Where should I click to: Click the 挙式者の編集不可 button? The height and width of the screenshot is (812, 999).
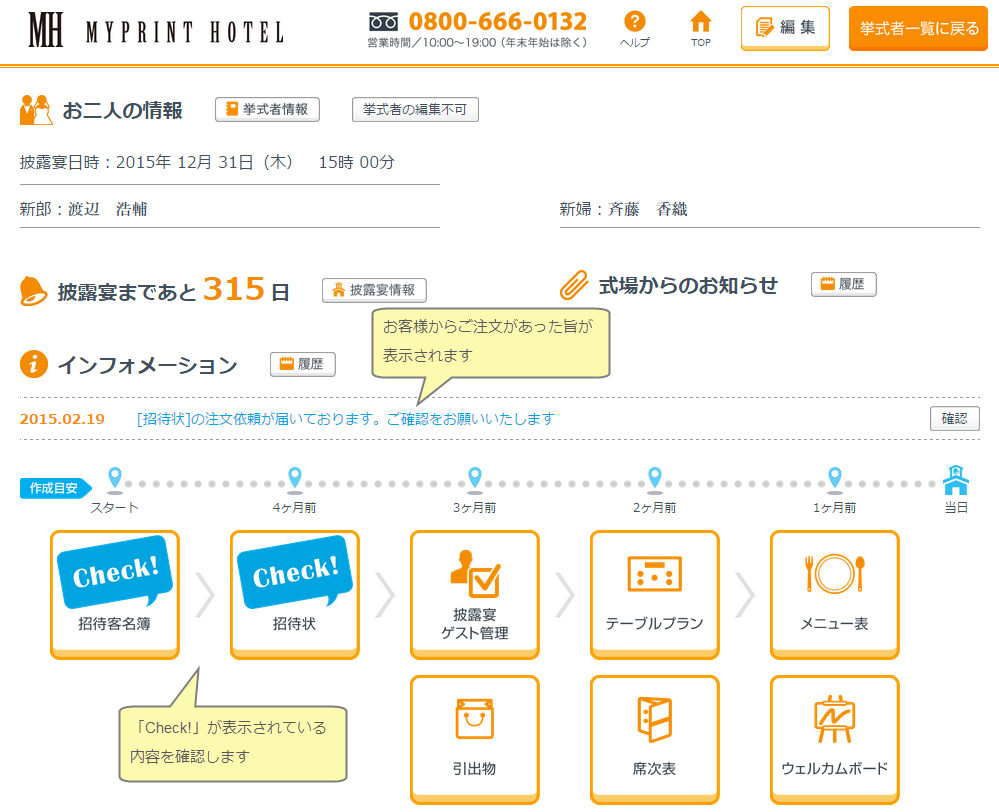click(x=415, y=110)
